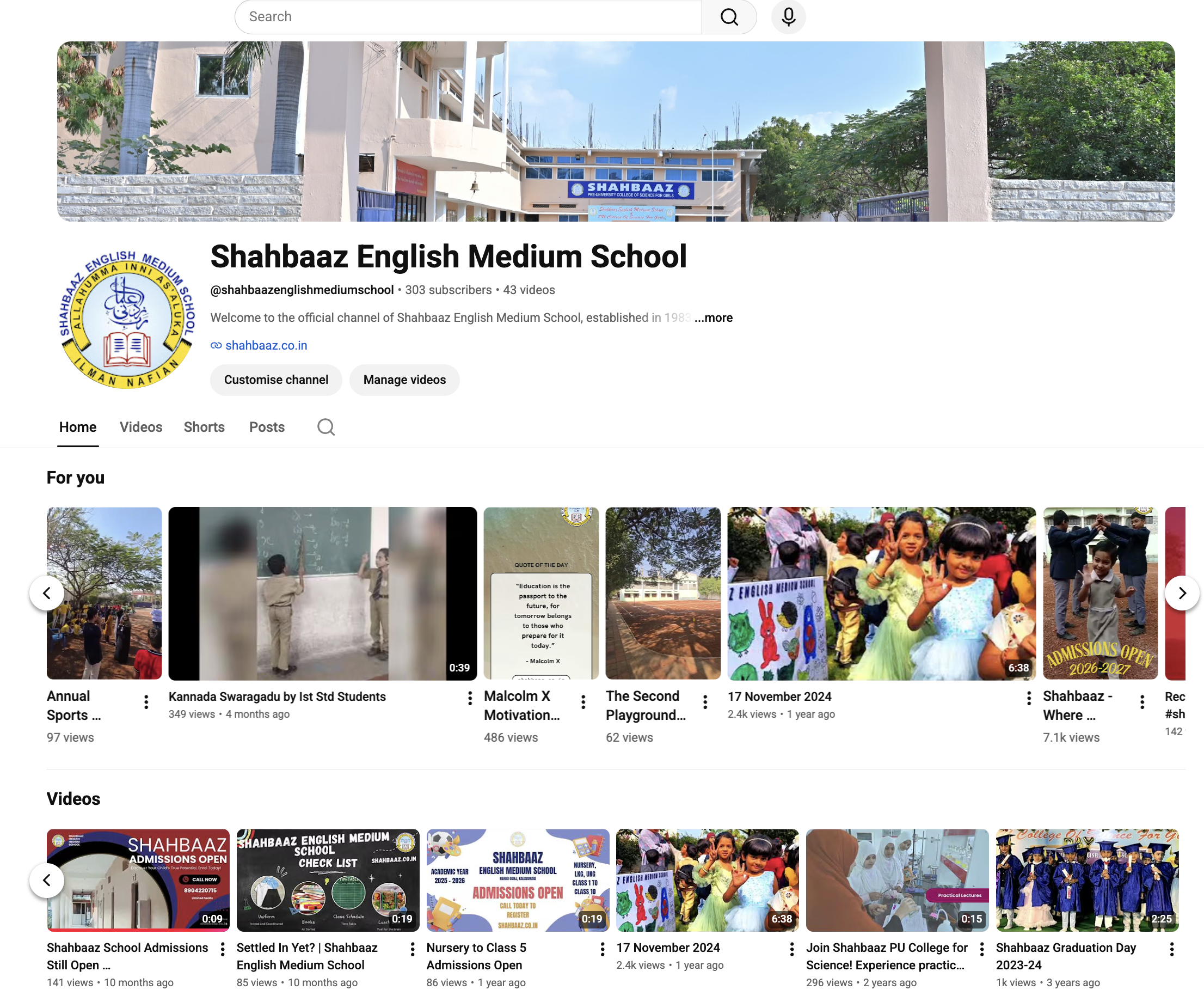1204x1002 pixels.
Task: Click the 43 videos count
Action: coord(529,290)
